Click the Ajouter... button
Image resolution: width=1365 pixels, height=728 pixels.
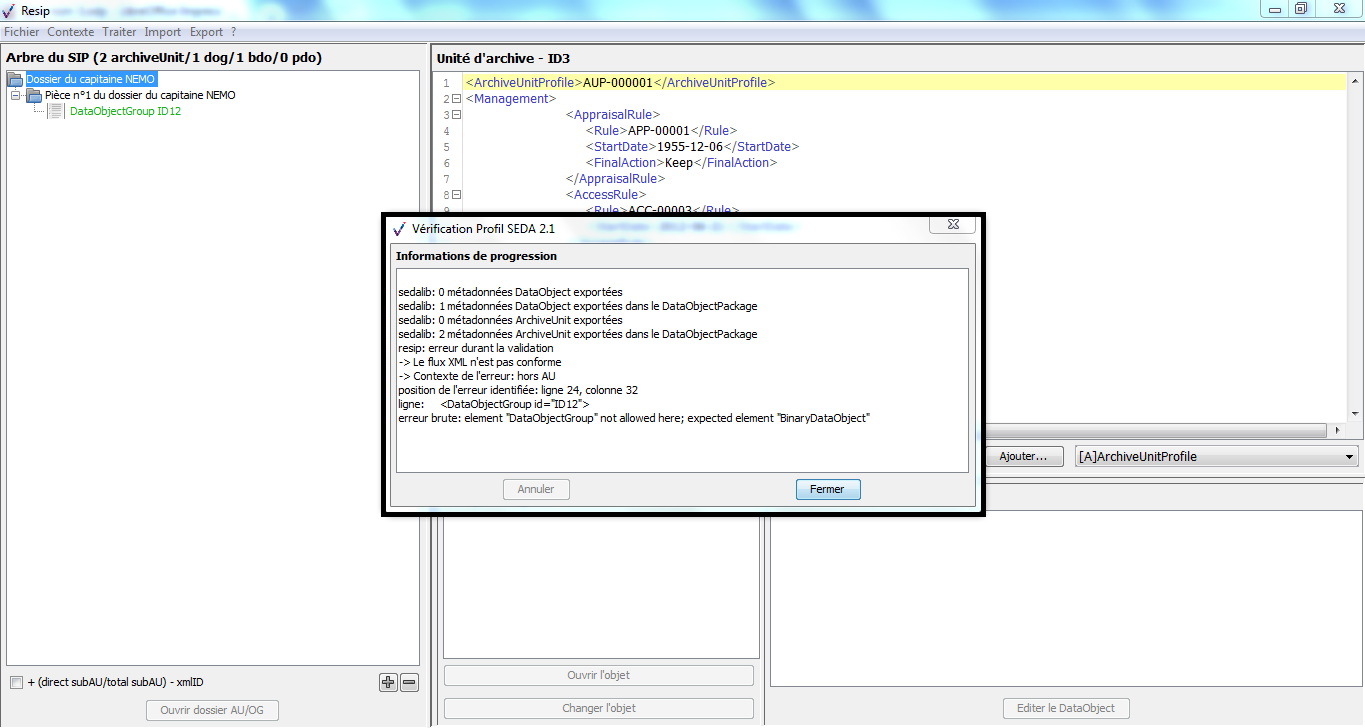[x=1022, y=457]
